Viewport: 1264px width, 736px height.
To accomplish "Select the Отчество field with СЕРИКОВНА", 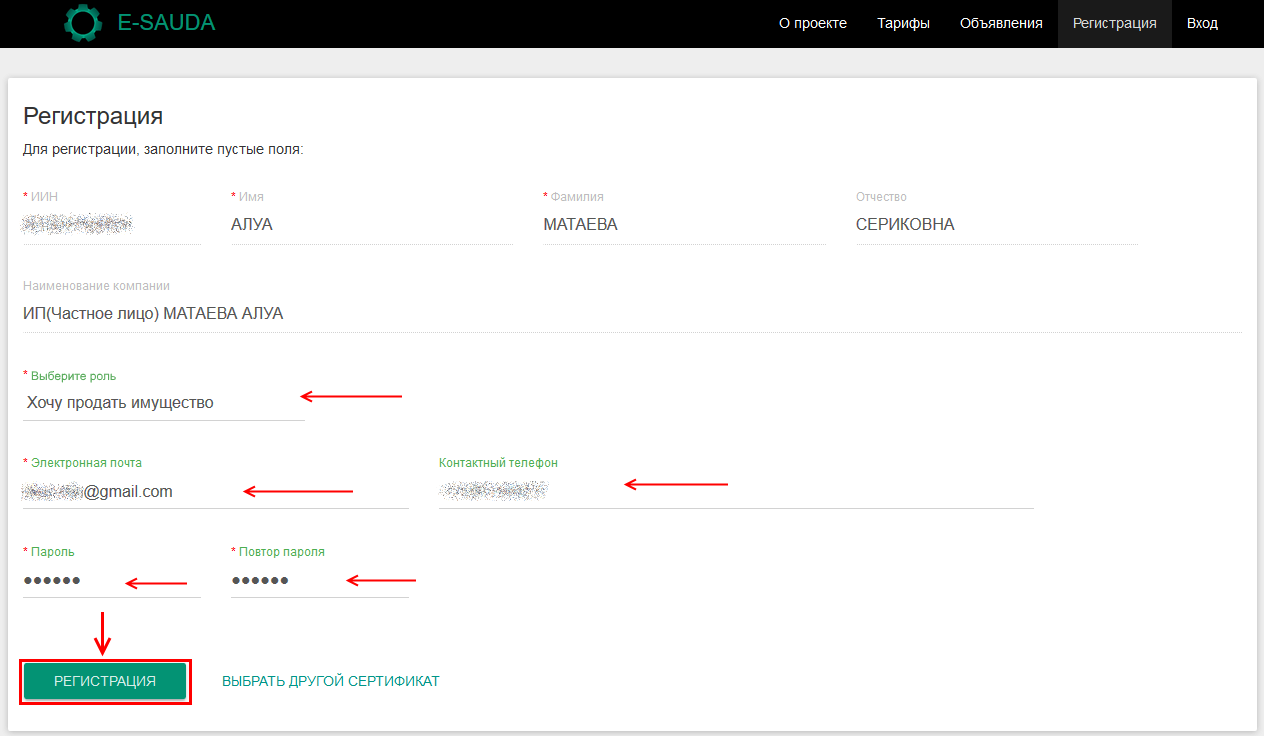I will coord(995,225).
